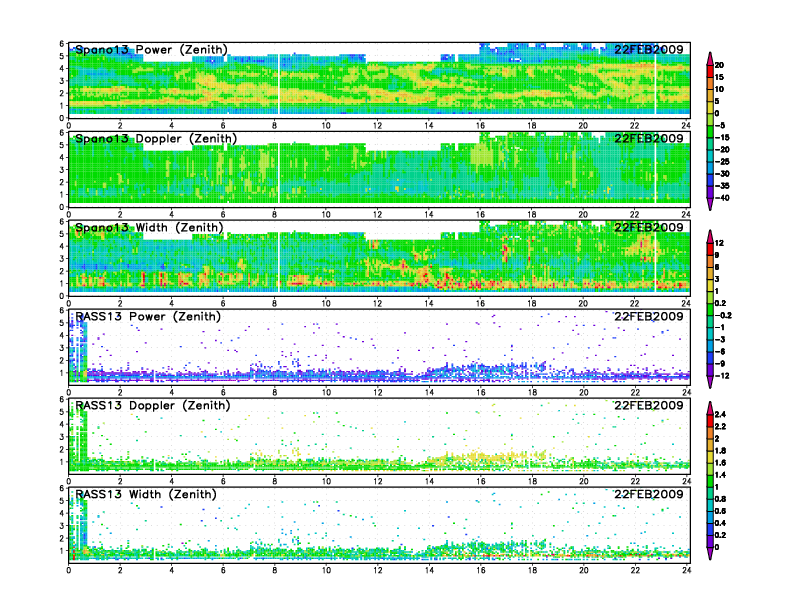Click the orange swatch between 6 and 9
792x612 pixels.
[710, 261]
